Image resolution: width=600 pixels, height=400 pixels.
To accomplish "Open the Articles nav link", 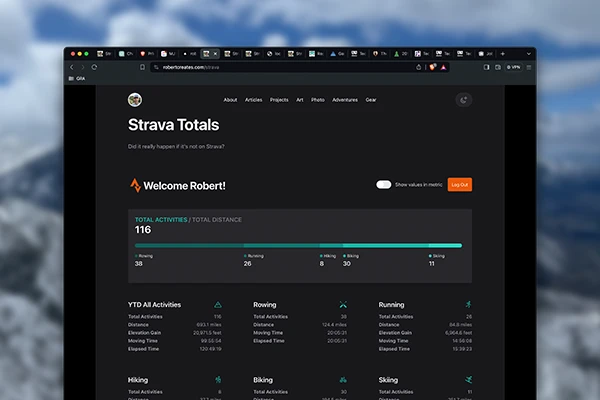I will tap(254, 100).
